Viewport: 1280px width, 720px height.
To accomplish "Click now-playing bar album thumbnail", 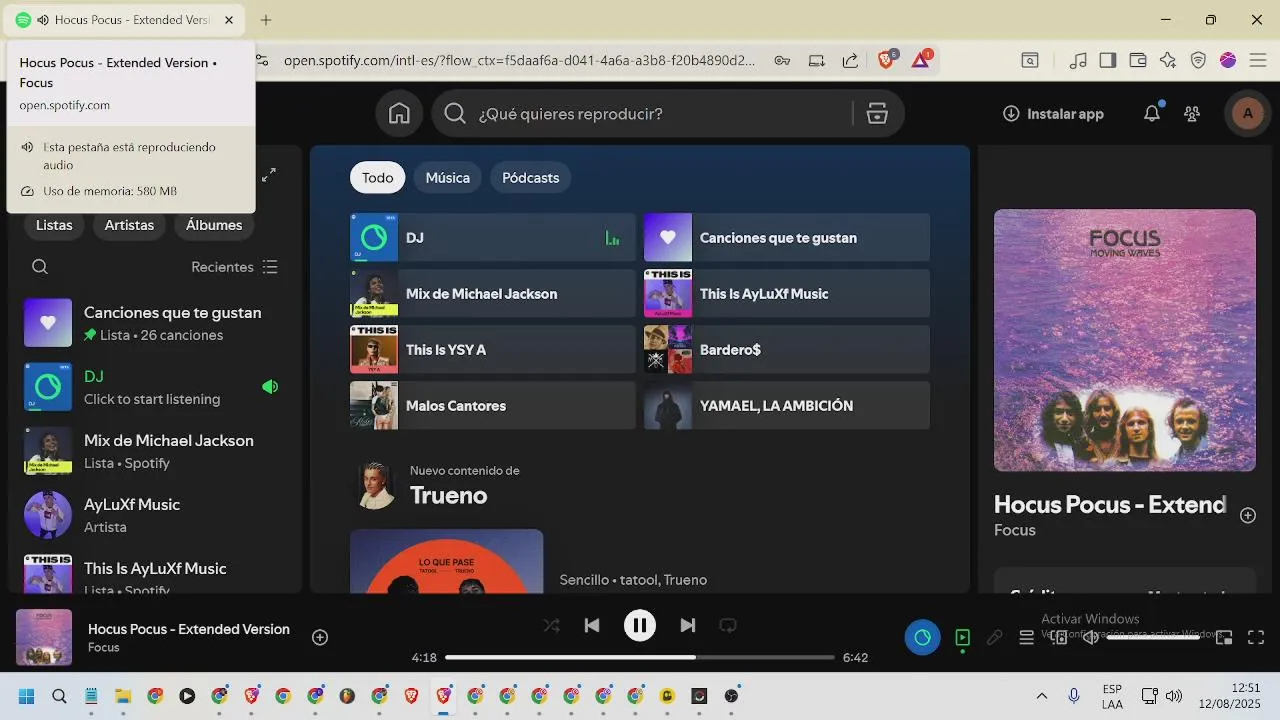I will point(44,637).
